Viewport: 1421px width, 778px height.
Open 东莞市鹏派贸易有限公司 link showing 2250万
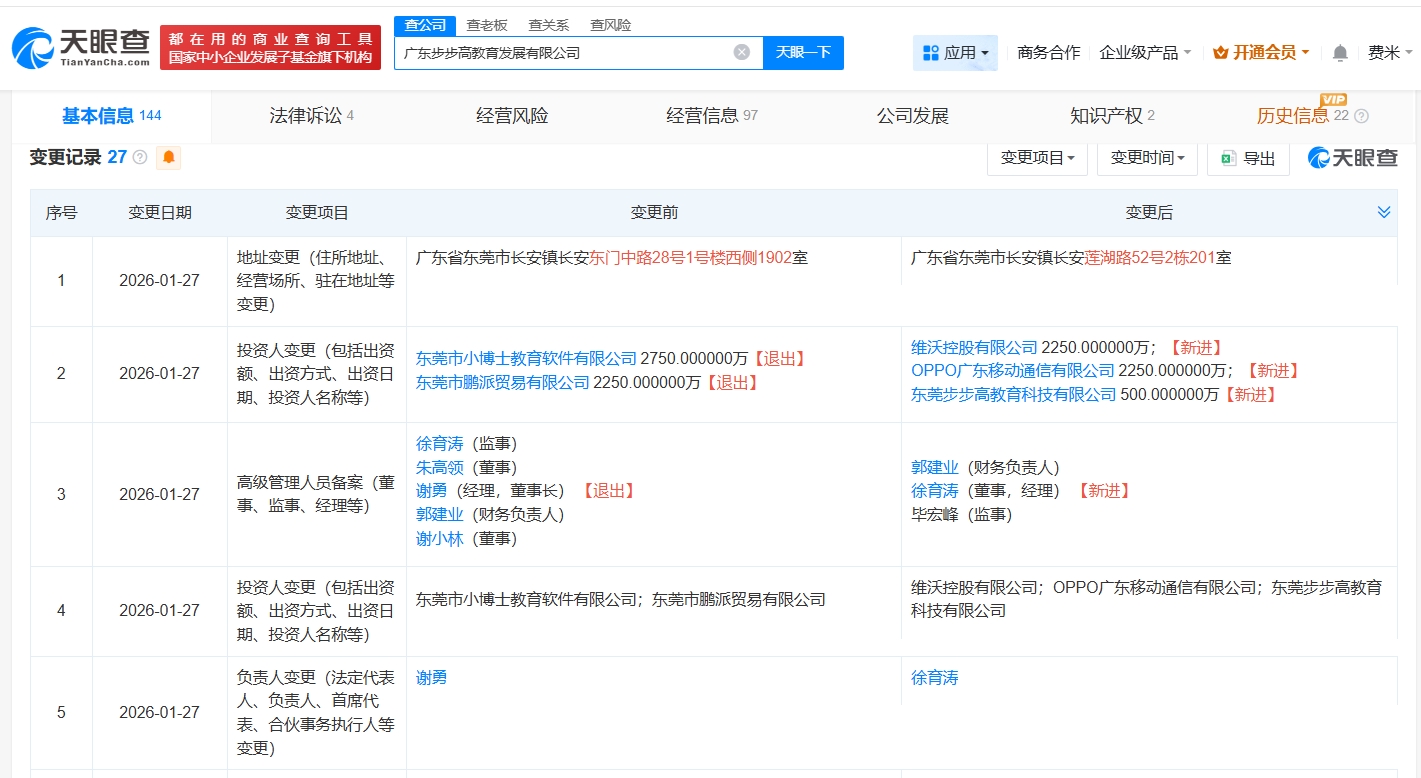(503, 382)
